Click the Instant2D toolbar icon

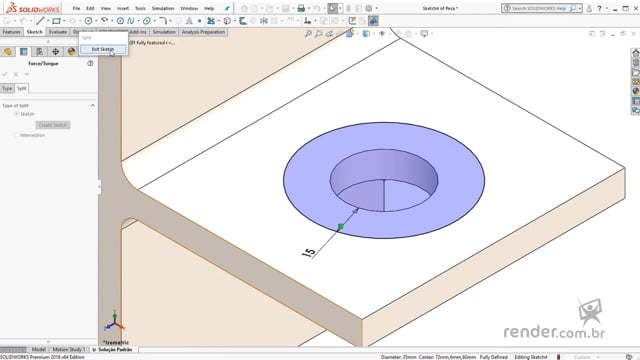coord(373,21)
